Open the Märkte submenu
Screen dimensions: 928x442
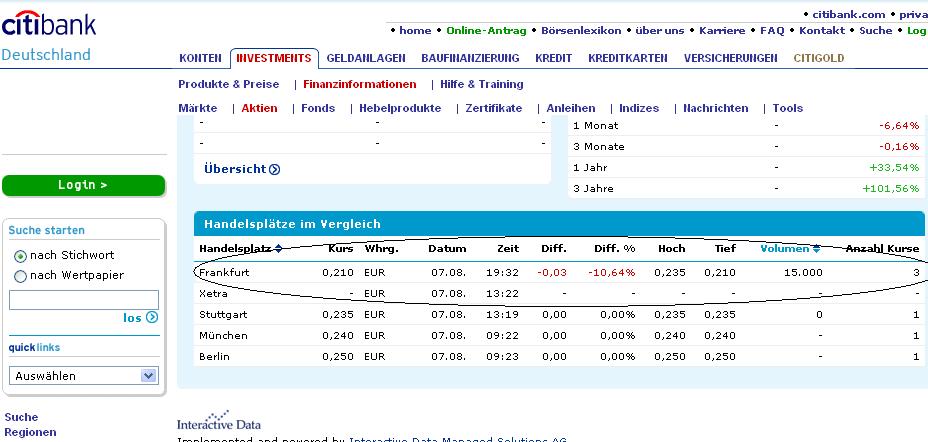[x=198, y=108]
